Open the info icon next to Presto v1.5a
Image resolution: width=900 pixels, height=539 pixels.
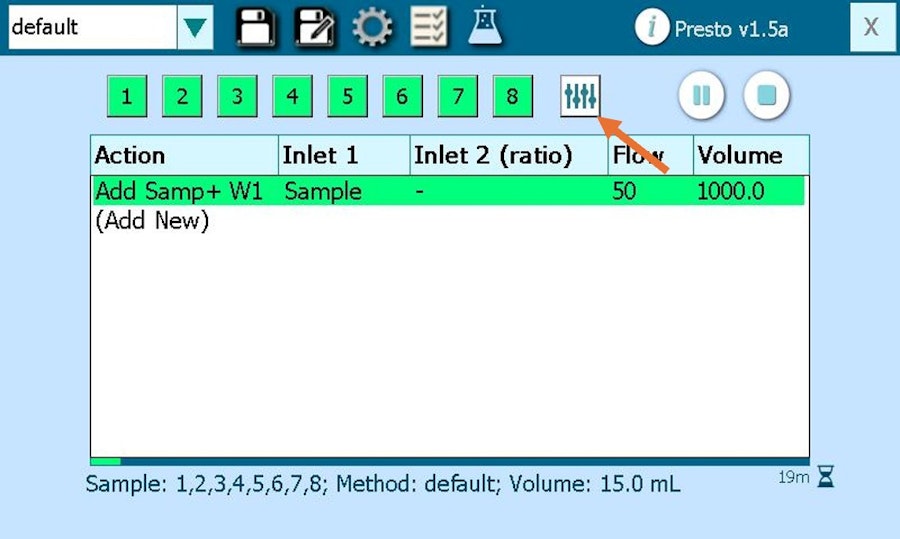click(651, 27)
